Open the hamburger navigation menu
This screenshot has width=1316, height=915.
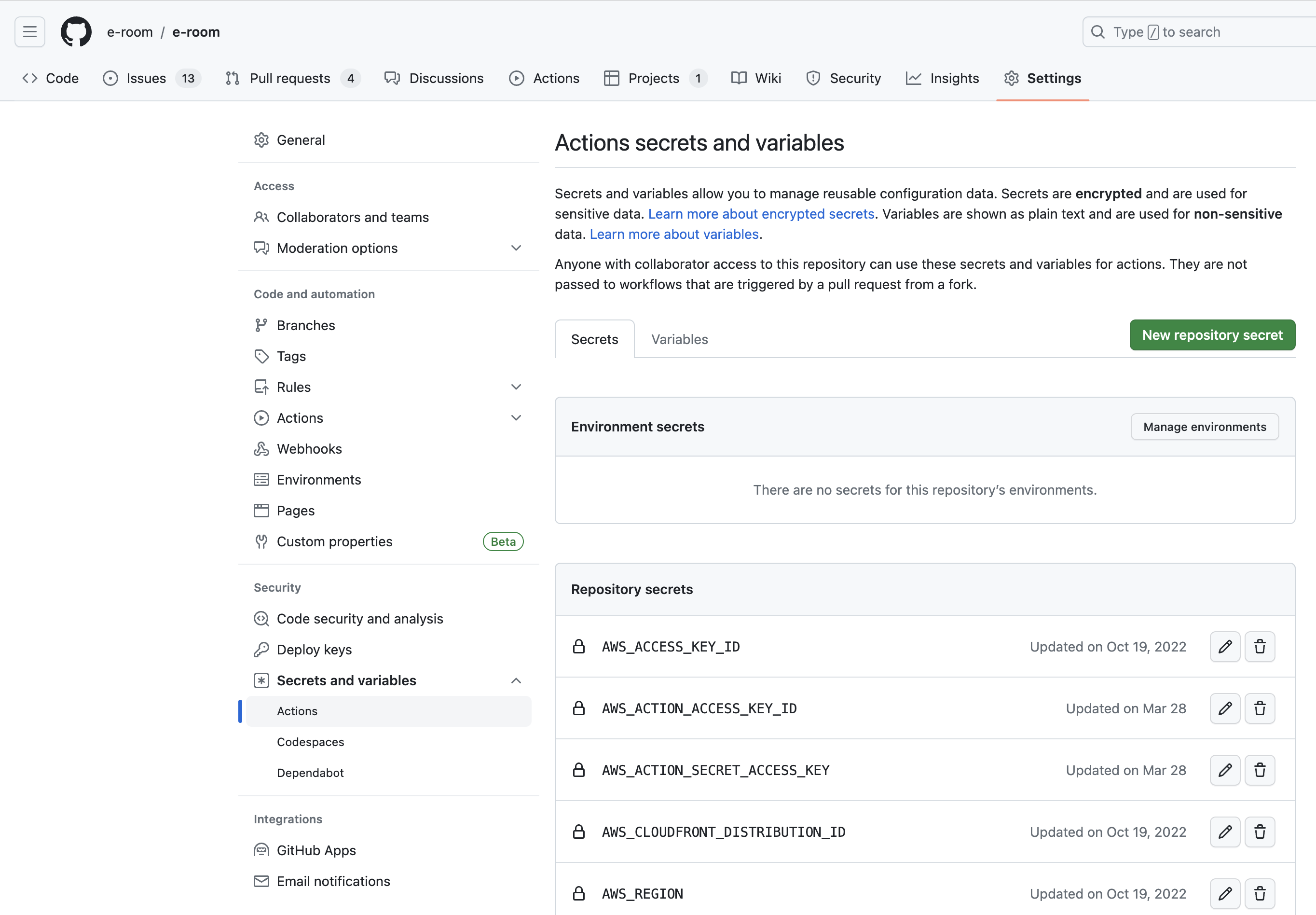(29, 31)
